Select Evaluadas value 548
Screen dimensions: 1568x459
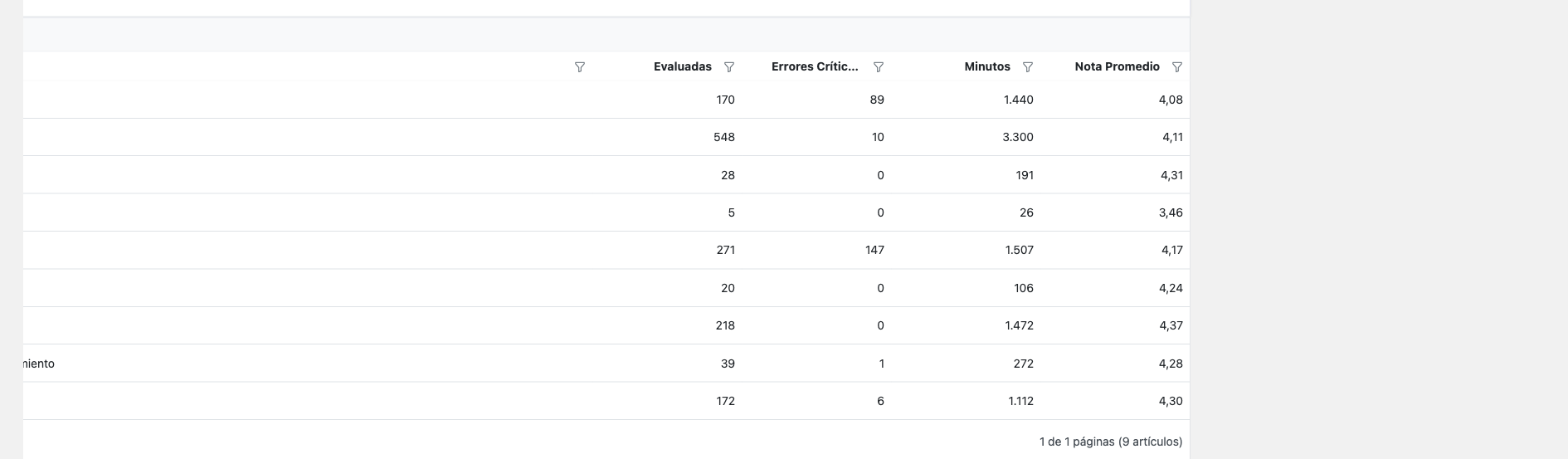[x=724, y=137]
